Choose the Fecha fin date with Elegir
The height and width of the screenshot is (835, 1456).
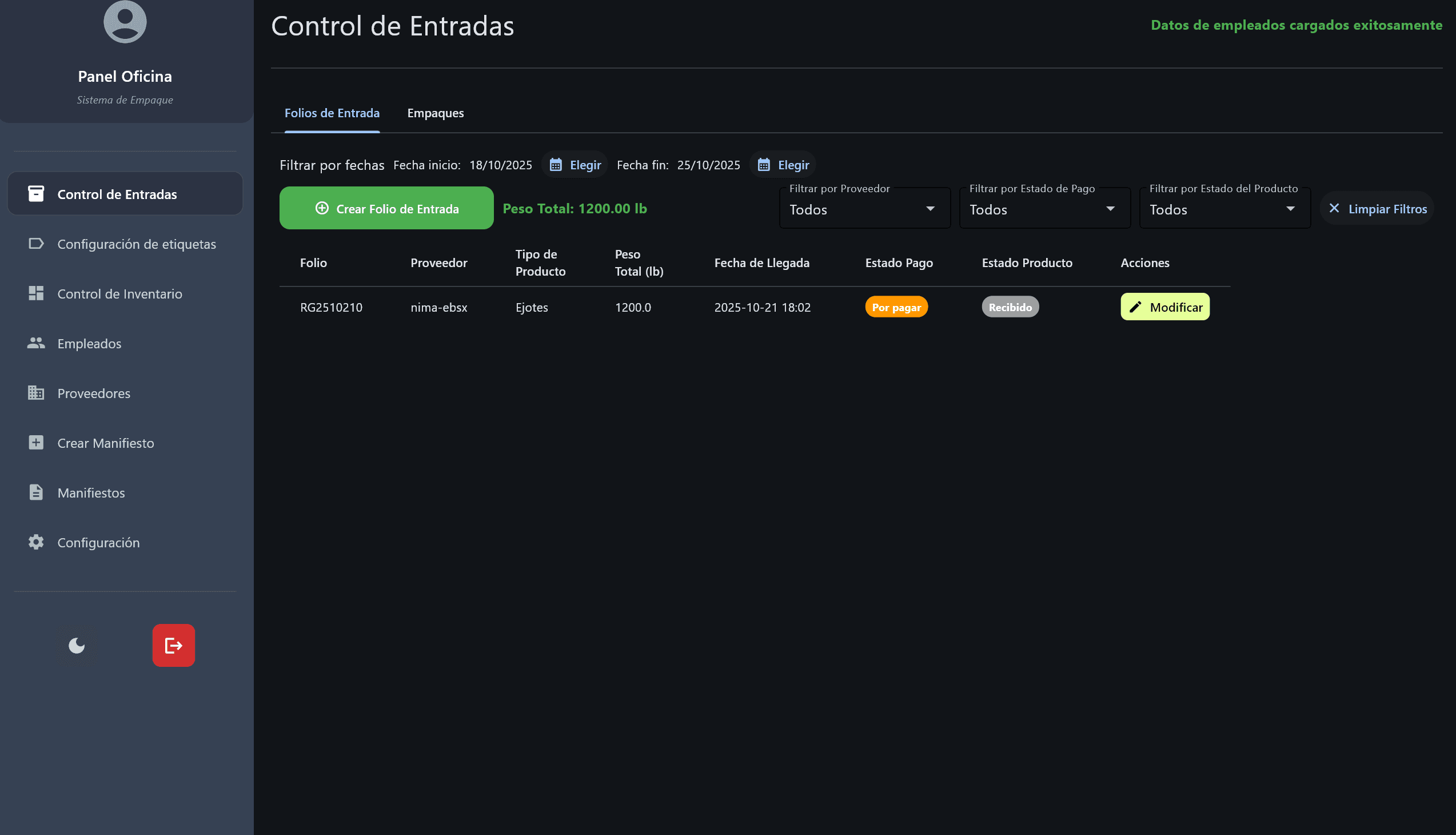[x=783, y=165]
